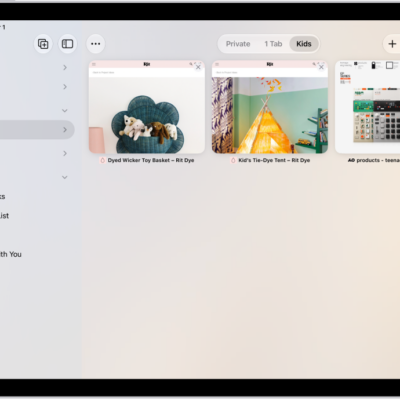Image resolution: width=400 pixels, height=400 pixels.
Task: Open the teenage products page thumbnail
Action: (x=367, y=107)
